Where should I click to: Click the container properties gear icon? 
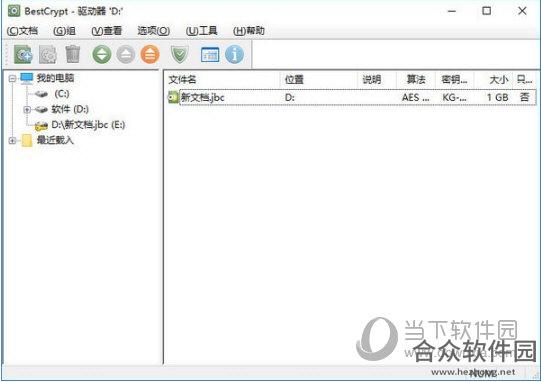coord(47,55)
